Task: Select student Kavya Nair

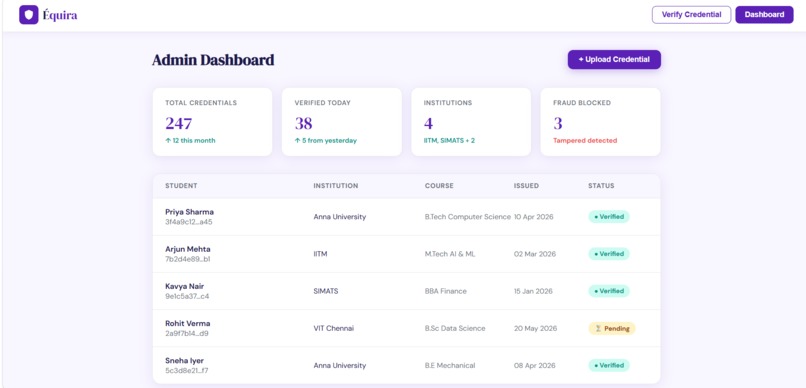Action: pyautogui.click(x=185, y=286)
